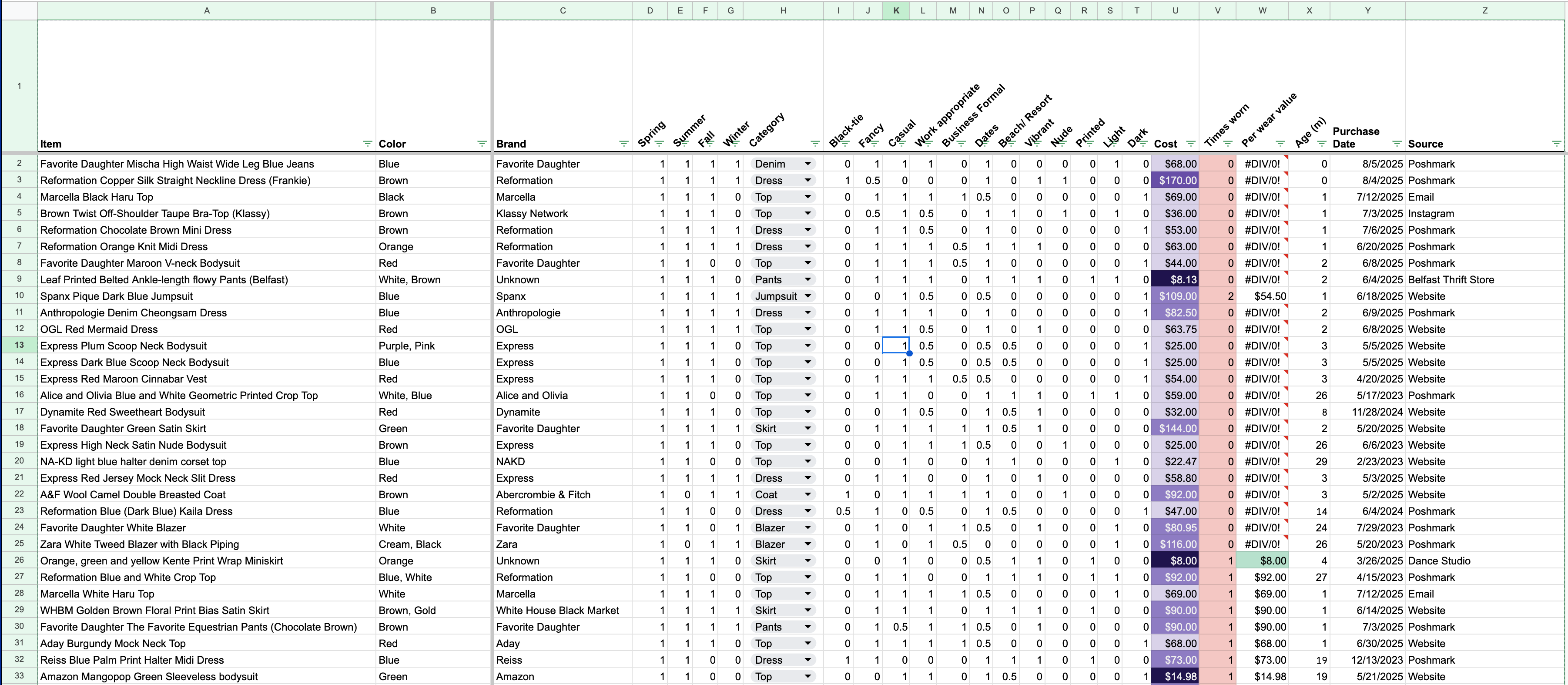Click the dark purple $8.13 cost cell

[1175, 279]
